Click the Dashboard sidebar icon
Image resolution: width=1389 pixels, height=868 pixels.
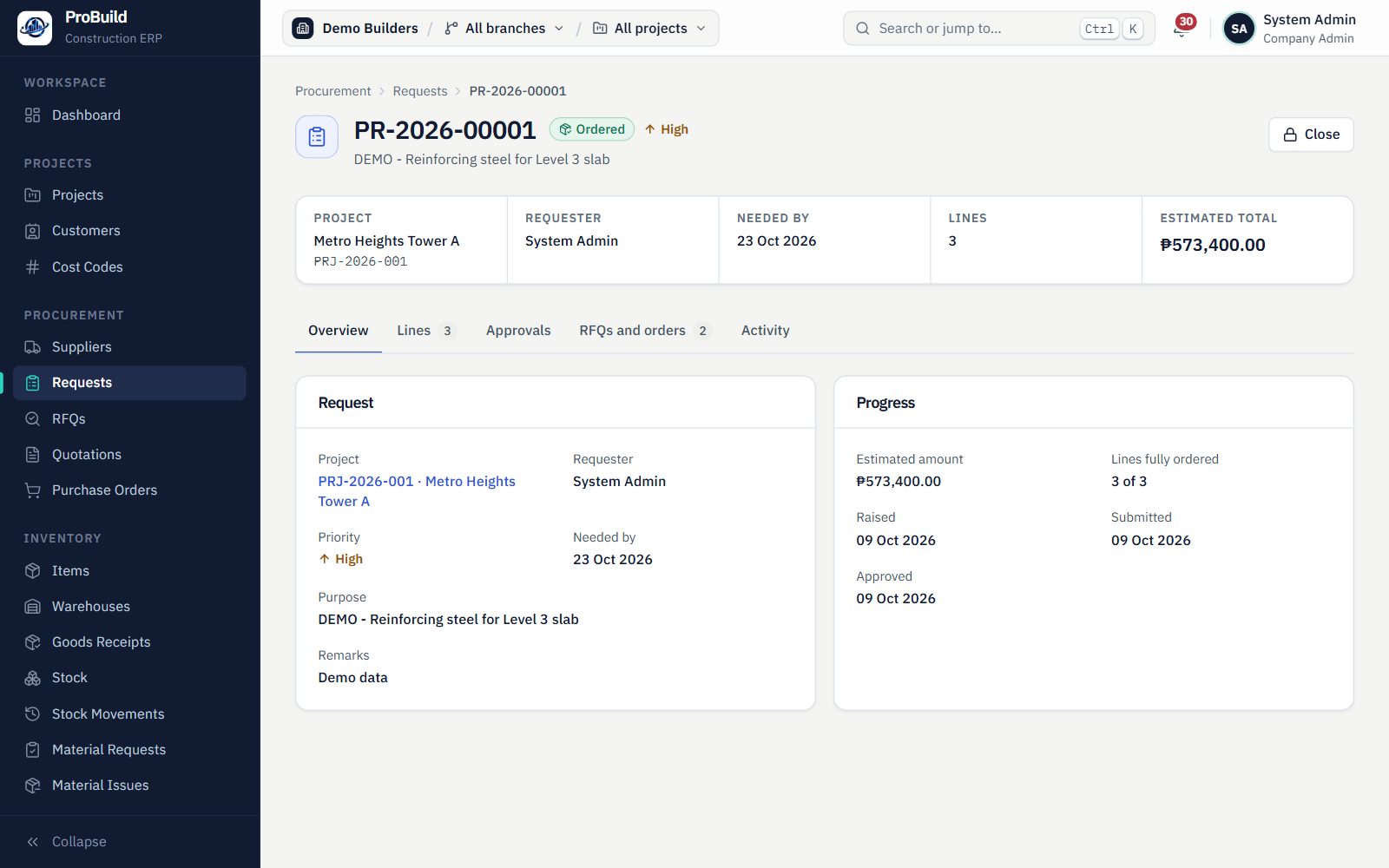pos(33,115)
